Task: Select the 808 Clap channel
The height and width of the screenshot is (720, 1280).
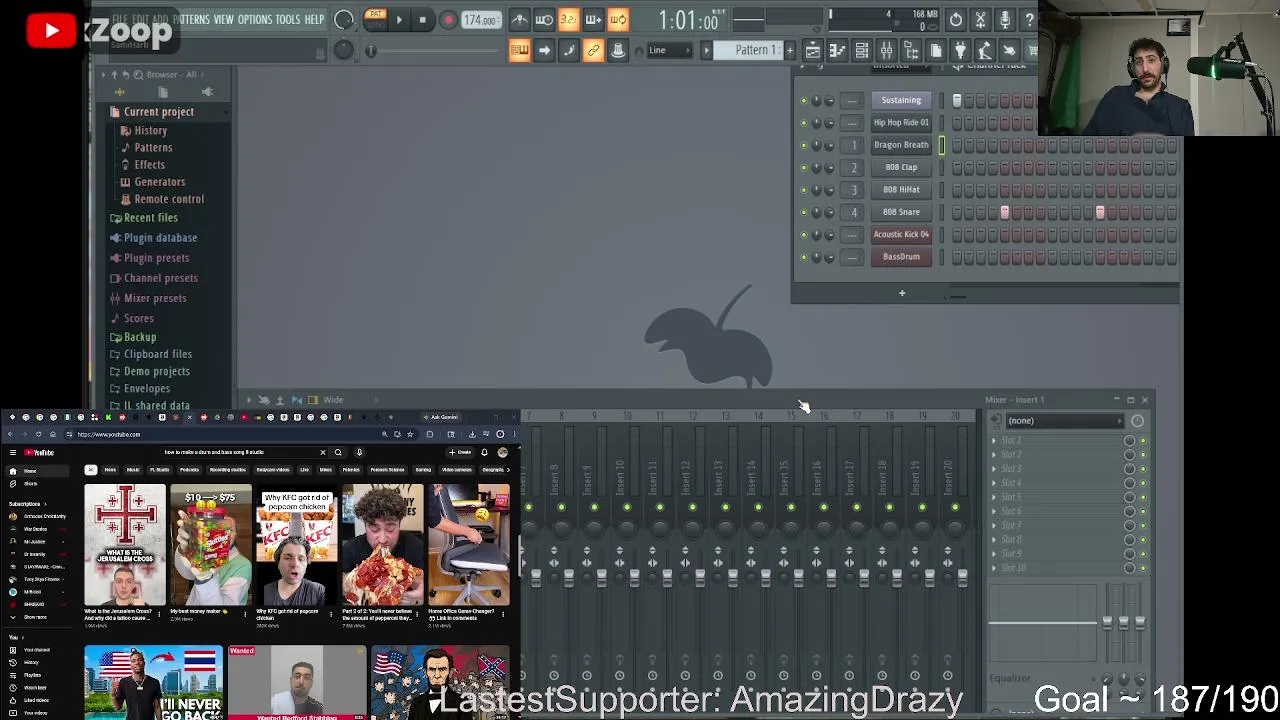Action: tap(901, 167)
